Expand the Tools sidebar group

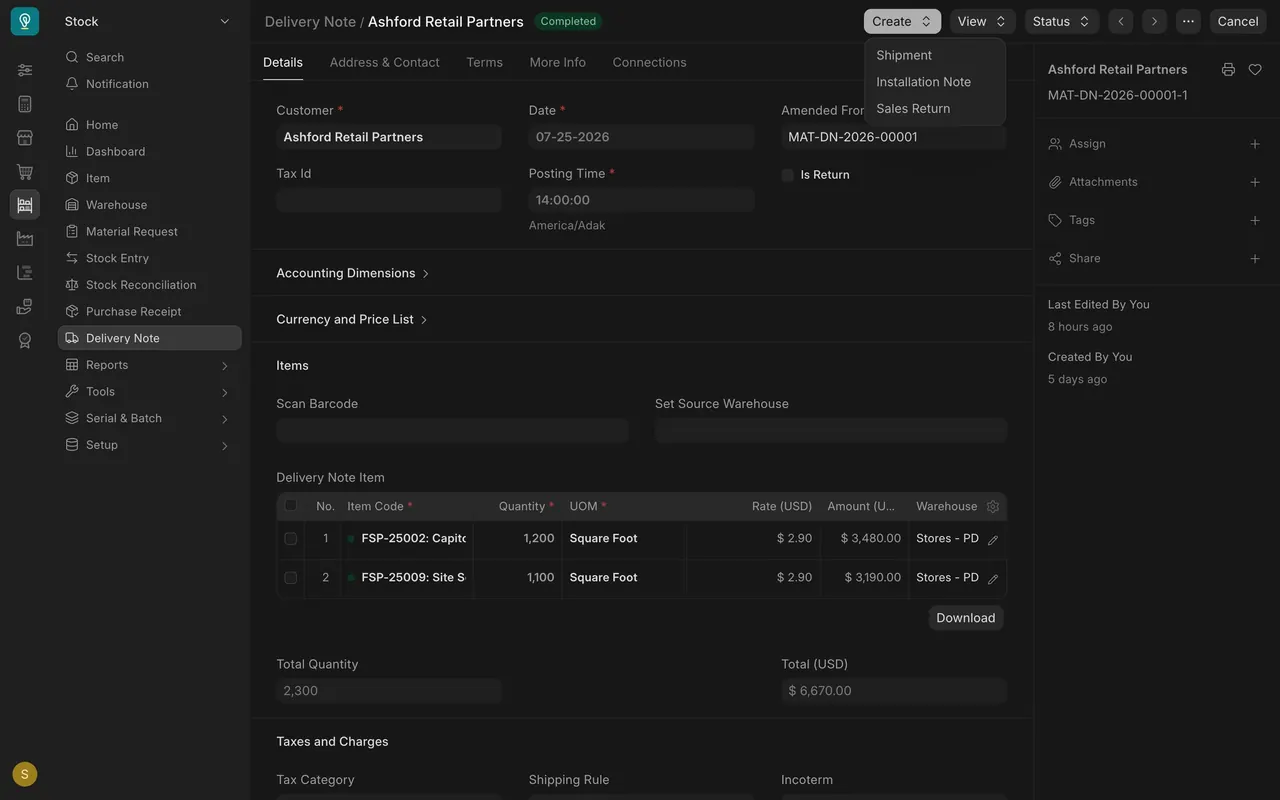click(150, 392)
